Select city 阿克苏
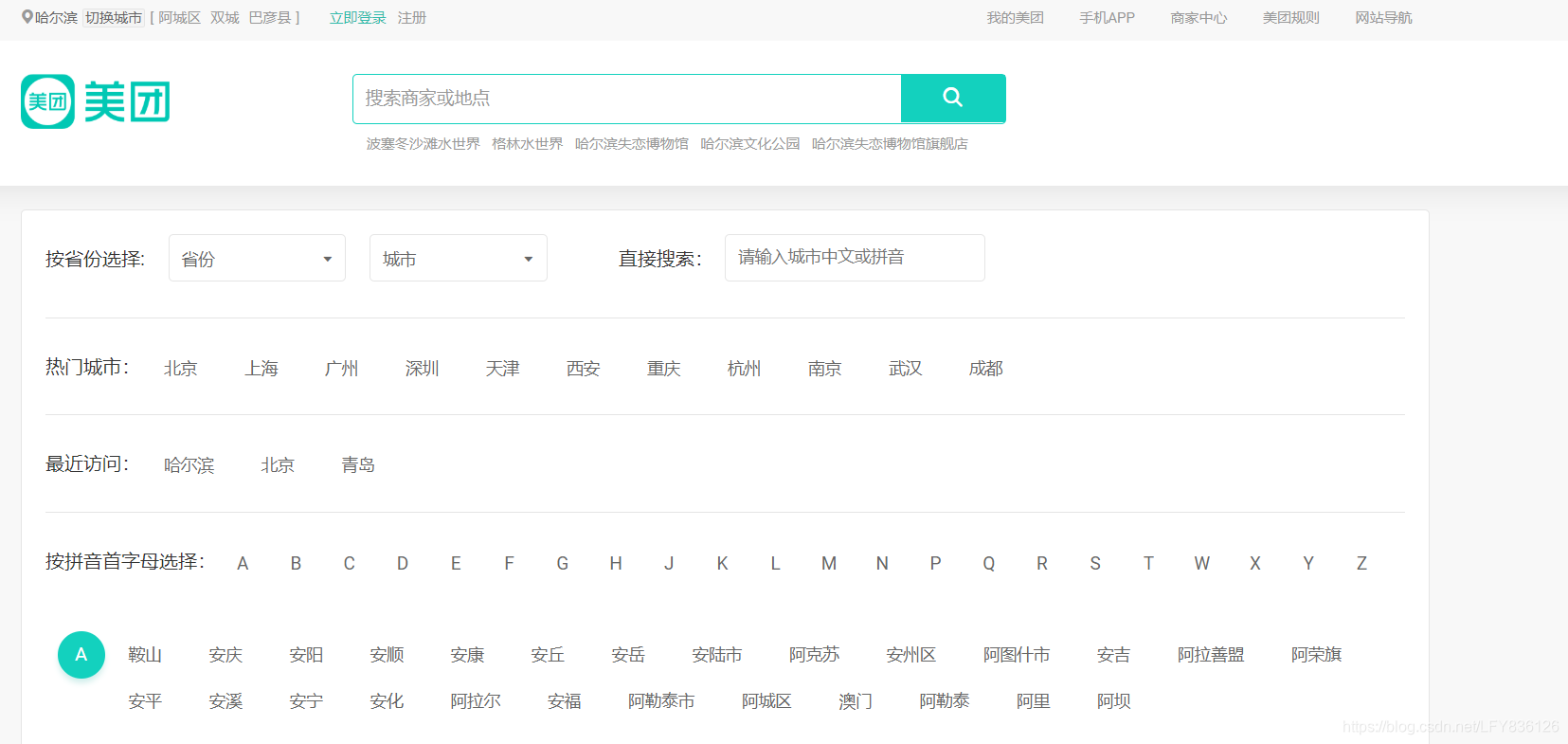This screenshot has width=1568, height=744. [x=815, y=654]
